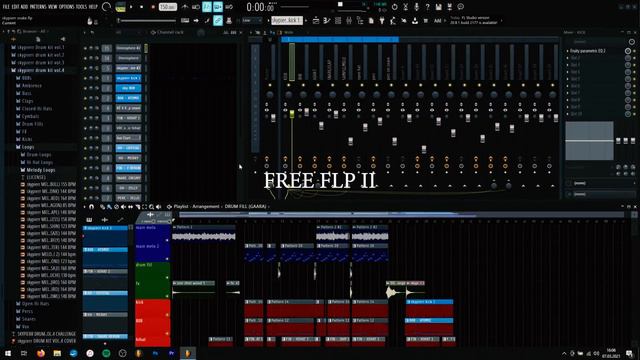
Task: Open the browser view icon in toolbar
Action: [360, 20]
